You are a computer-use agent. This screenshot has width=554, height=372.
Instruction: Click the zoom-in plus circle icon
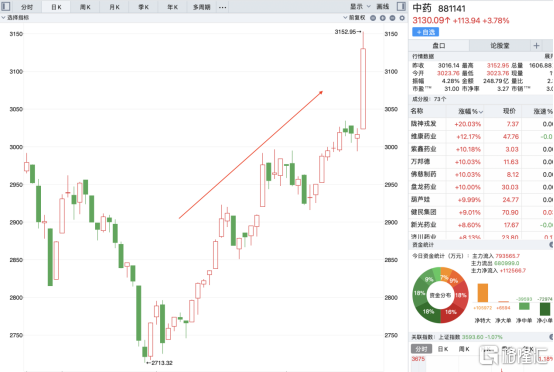point(383,18)
